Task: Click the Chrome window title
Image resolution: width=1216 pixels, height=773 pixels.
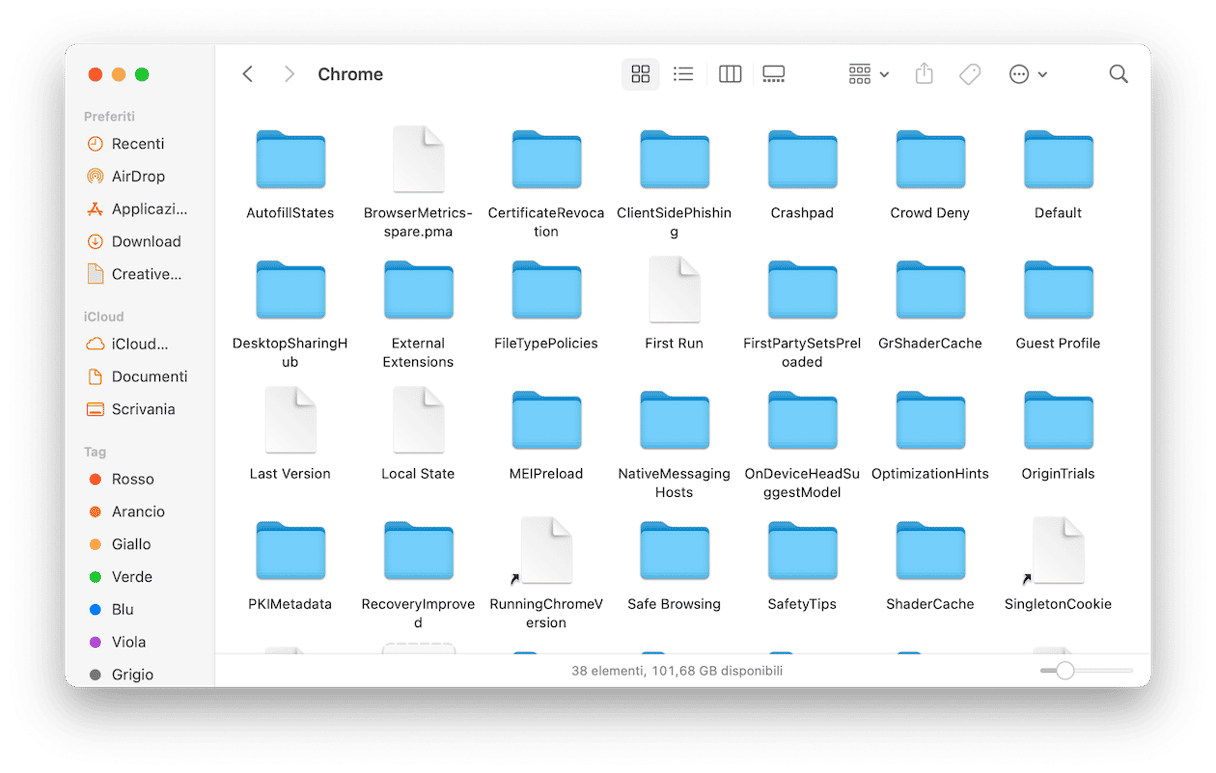Action: click(x=350, y=74)
